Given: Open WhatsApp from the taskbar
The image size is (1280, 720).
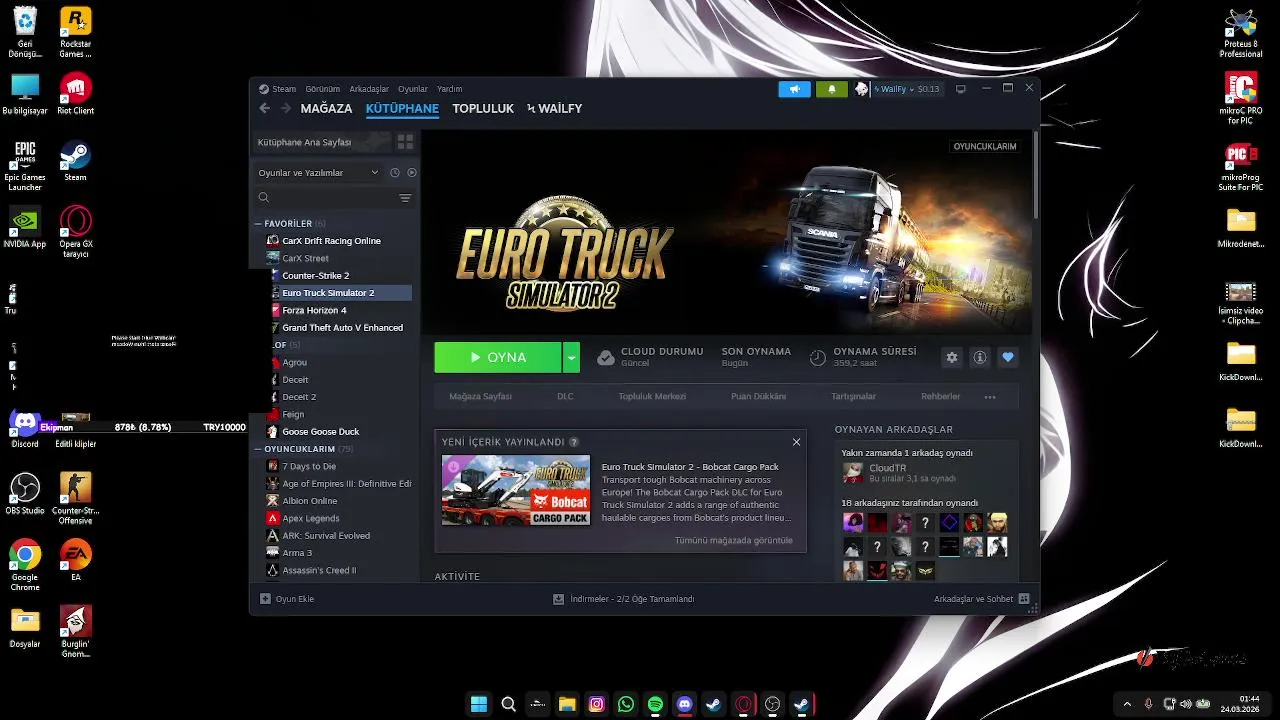Looking at the screenshot, I should click(626, 704).
